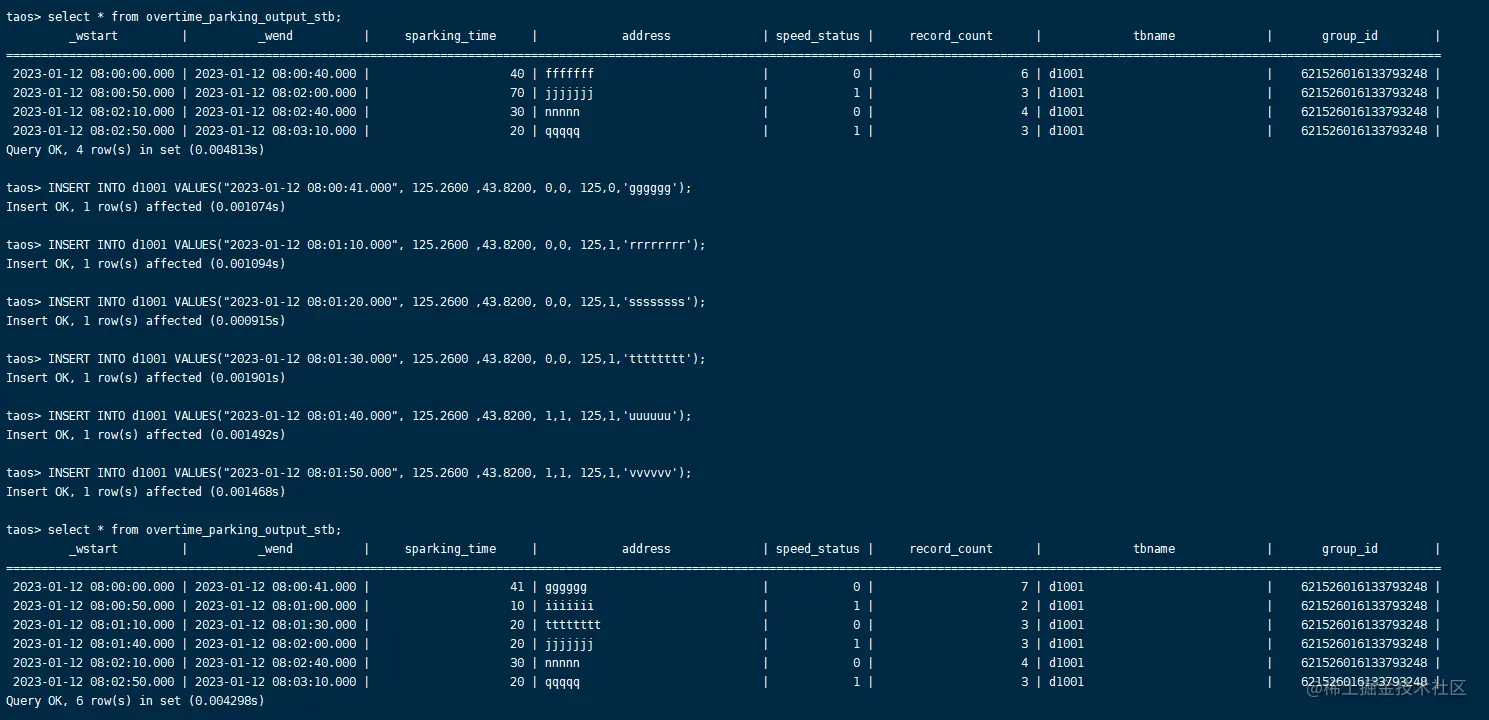1489x720 pixels.
Task: Select the INSERT statement ending with 'vvvvvv'
Action: pos(370,473)
